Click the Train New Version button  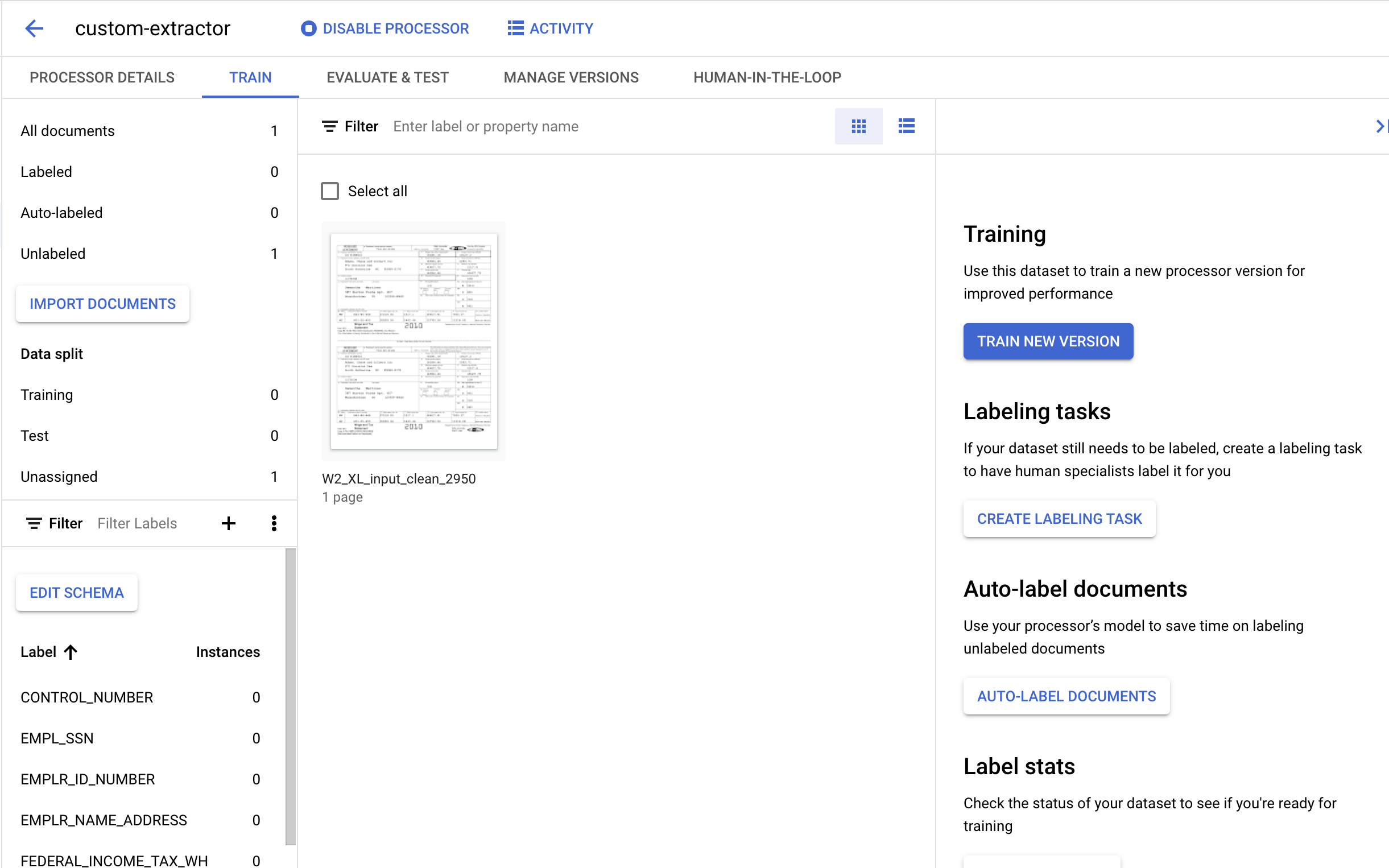[1048, 341]
